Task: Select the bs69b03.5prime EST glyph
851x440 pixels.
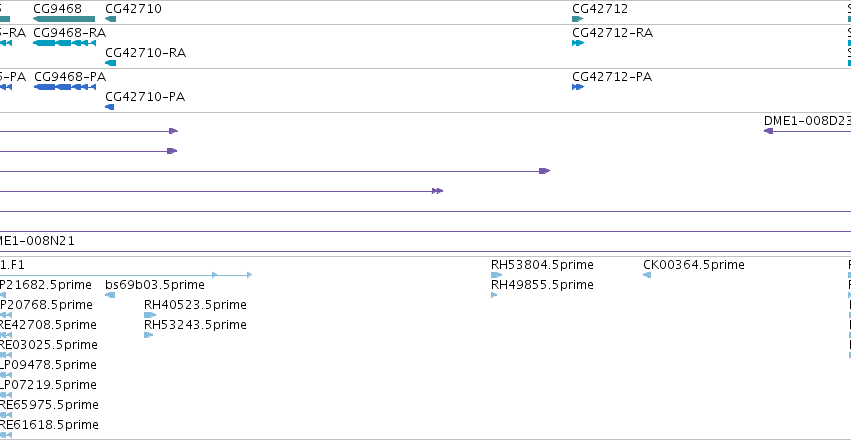Action: 110,295
